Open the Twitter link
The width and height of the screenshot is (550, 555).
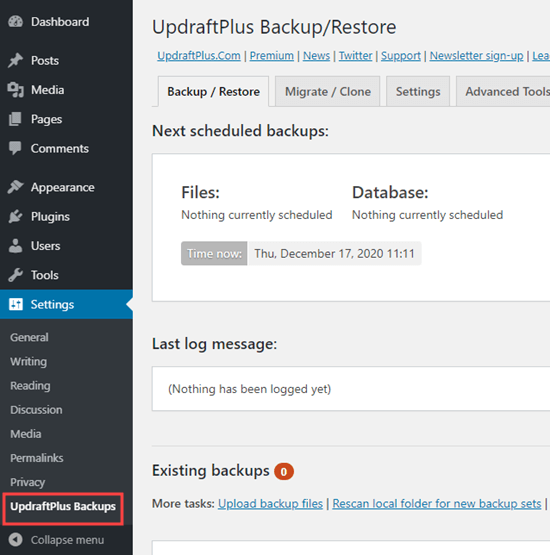point(355,56)
